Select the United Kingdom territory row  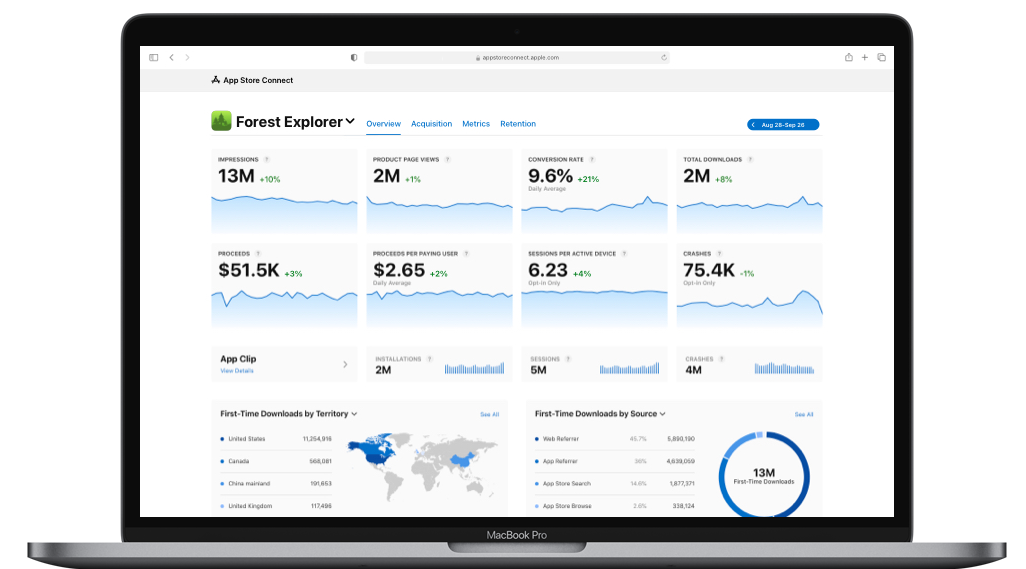[276, 506]
